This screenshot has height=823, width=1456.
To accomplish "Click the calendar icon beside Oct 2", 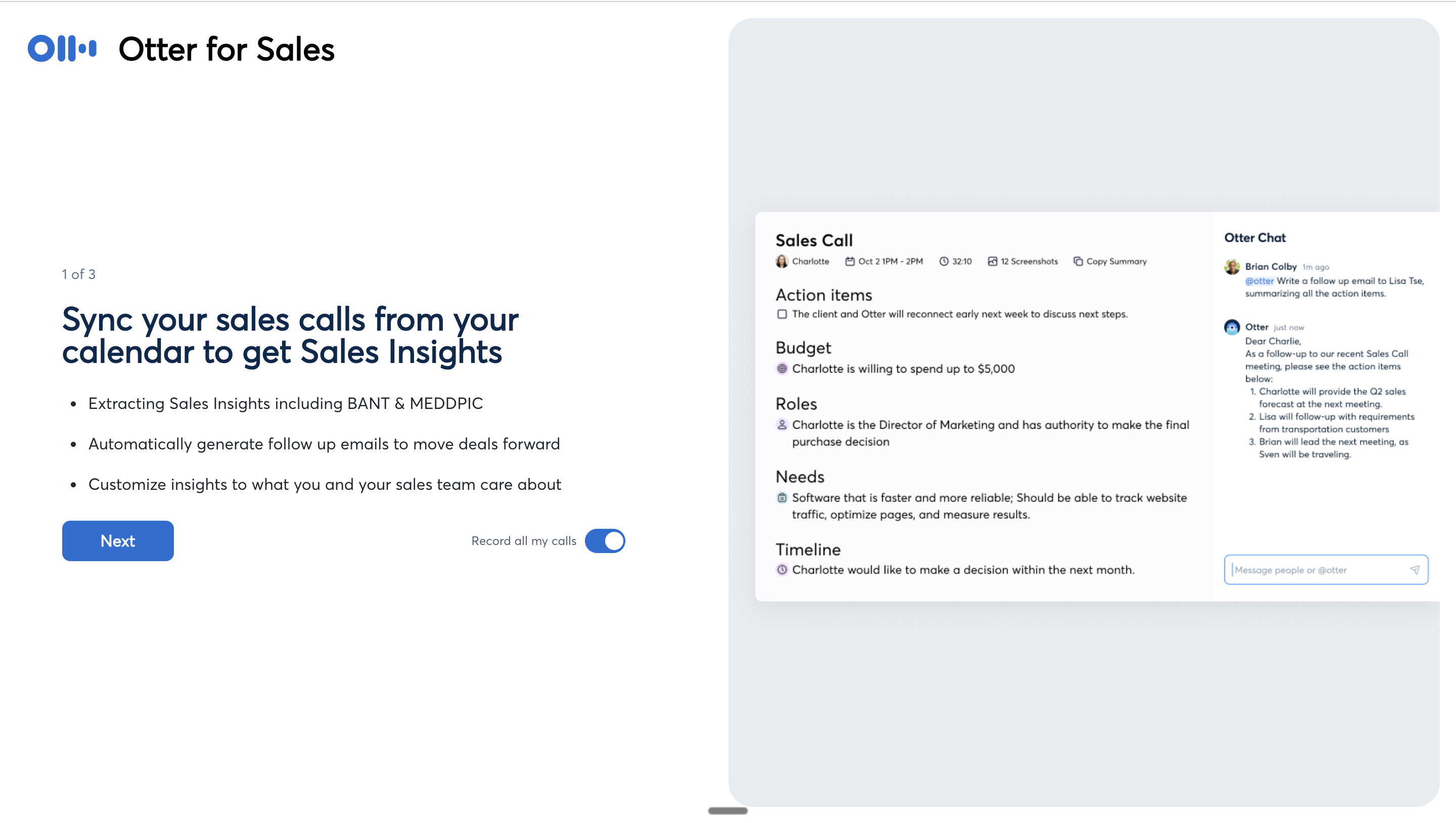I will pyautogui.click(x=849, y=261).
